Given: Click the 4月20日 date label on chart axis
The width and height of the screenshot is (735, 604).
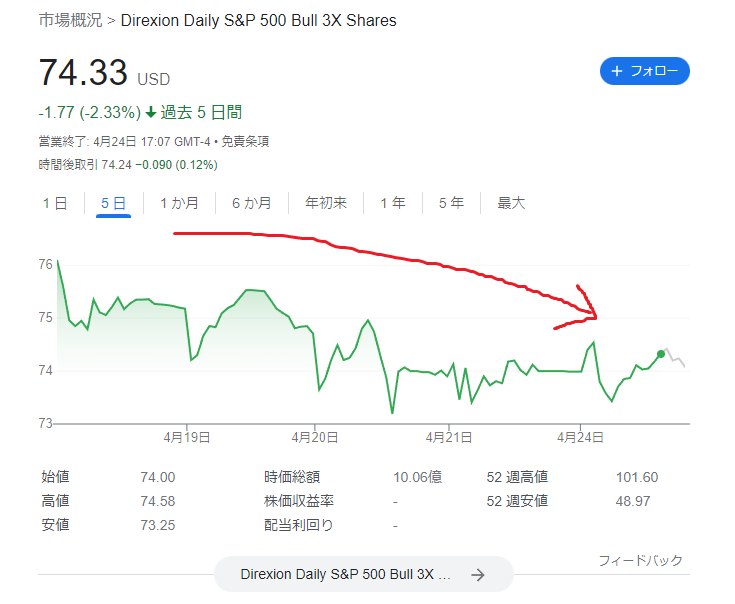Looking at the screenshot, I should [315, 437].
